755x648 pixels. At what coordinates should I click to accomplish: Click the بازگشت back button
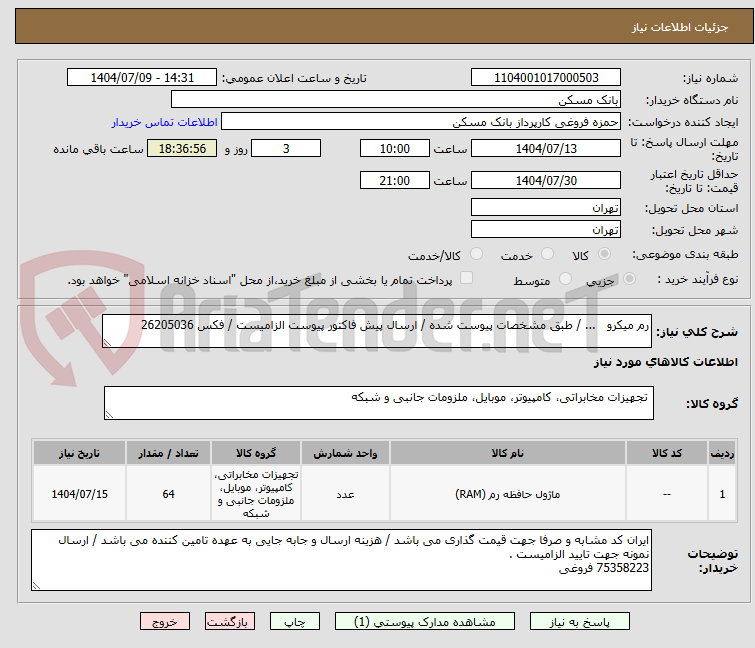pos(230,622)
